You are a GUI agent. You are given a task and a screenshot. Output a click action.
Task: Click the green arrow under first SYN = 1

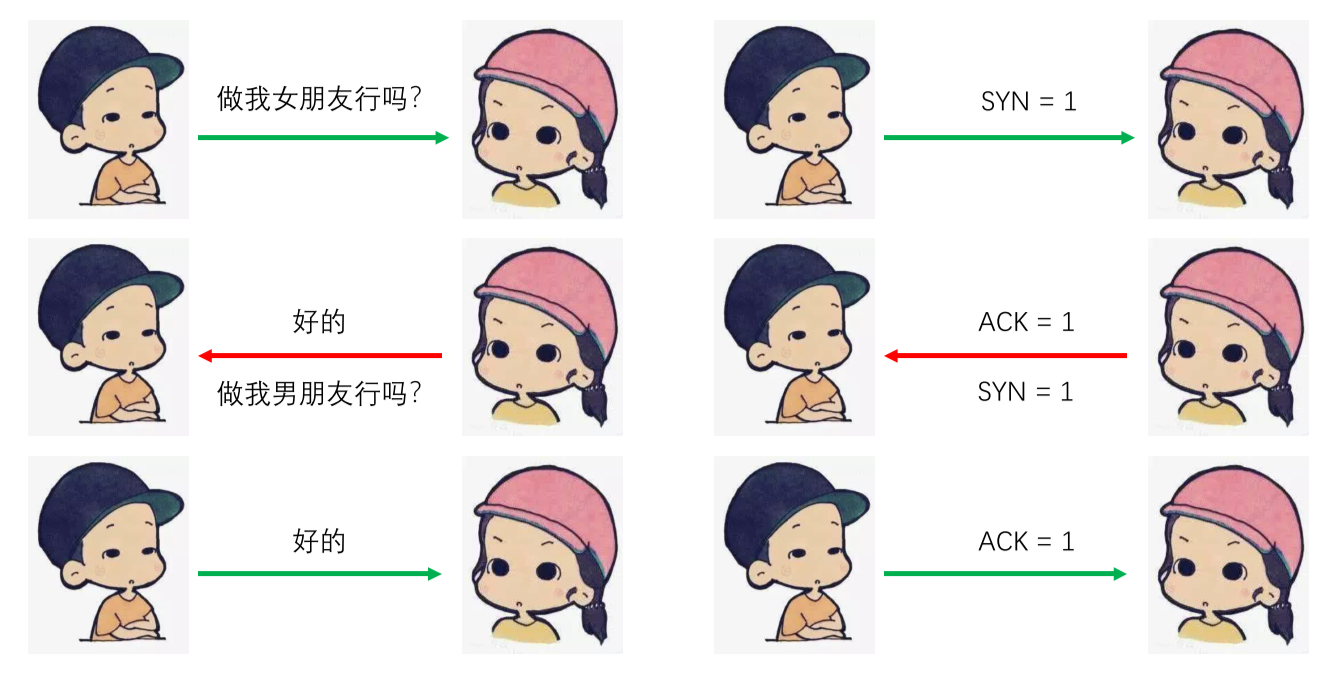click(x=1010, y=138)
